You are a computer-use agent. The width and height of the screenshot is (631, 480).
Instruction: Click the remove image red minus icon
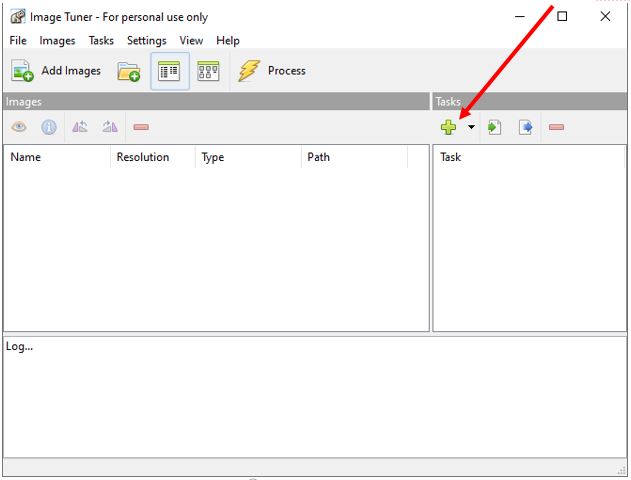(141, 127)
